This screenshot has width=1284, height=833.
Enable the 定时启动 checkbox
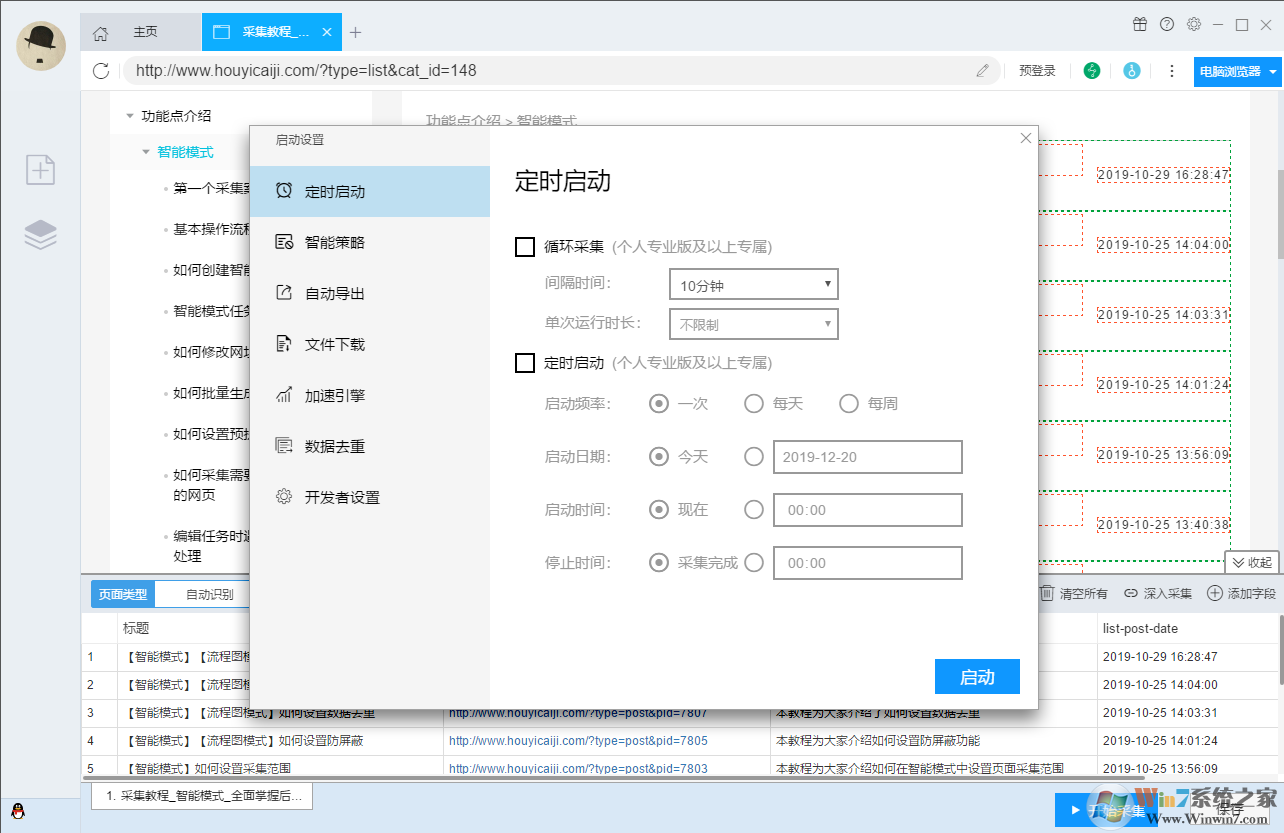525,362
